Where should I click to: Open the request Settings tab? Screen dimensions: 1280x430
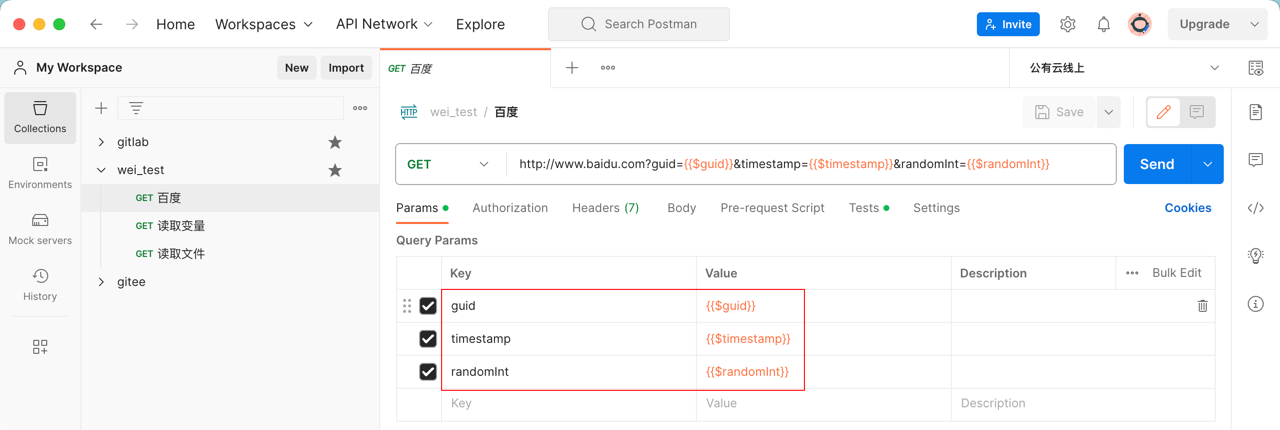pyautogui.click(x=936, y=208)
